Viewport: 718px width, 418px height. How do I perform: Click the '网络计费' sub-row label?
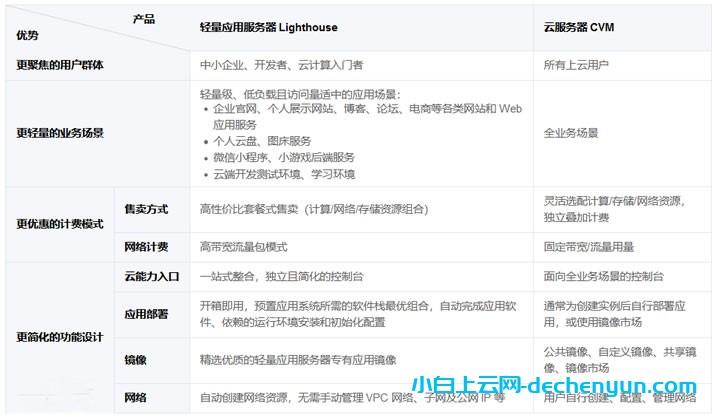[x=146, y=247]
